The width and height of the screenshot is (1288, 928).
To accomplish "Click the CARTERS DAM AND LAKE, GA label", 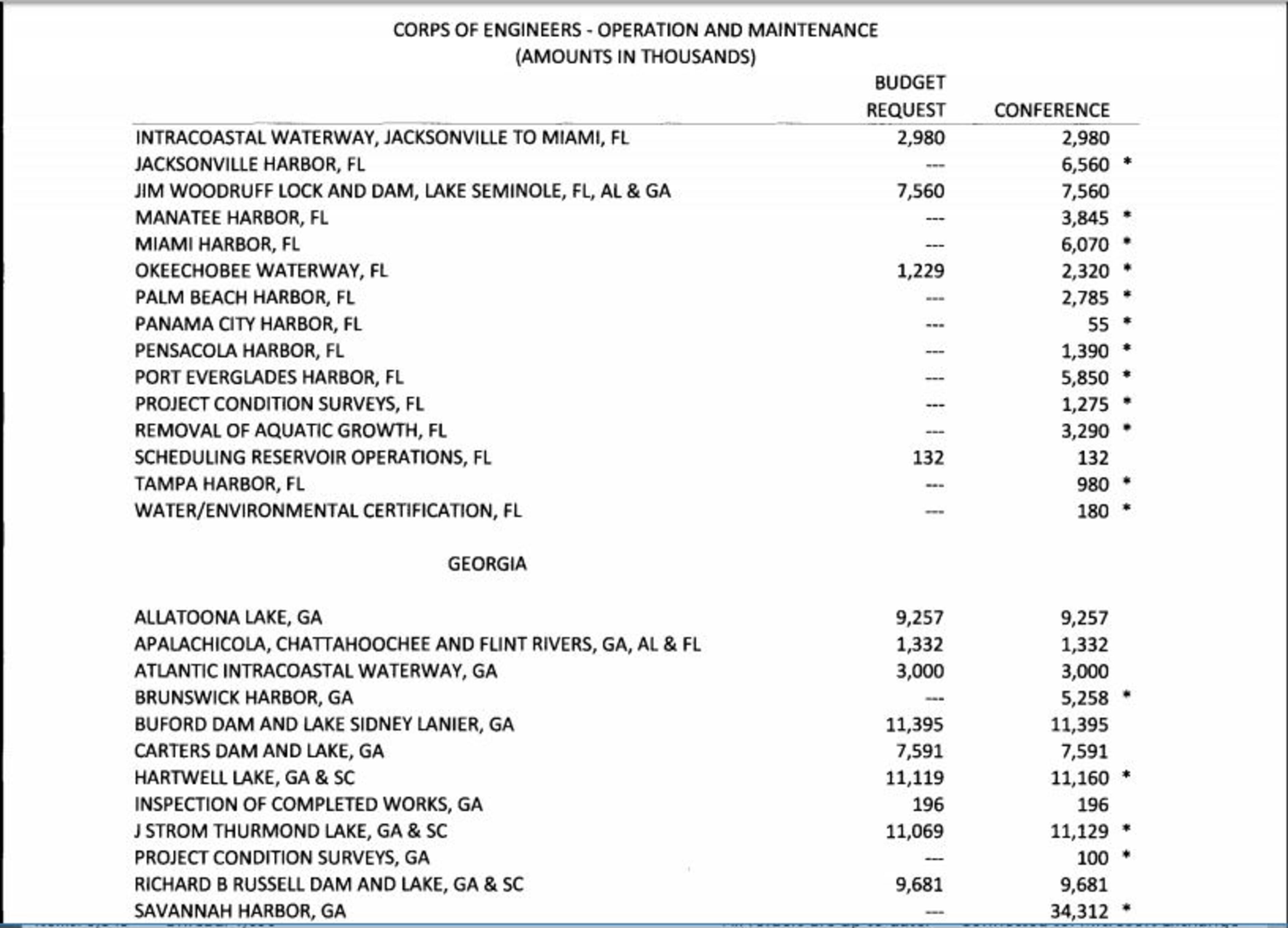I will 258,751.
